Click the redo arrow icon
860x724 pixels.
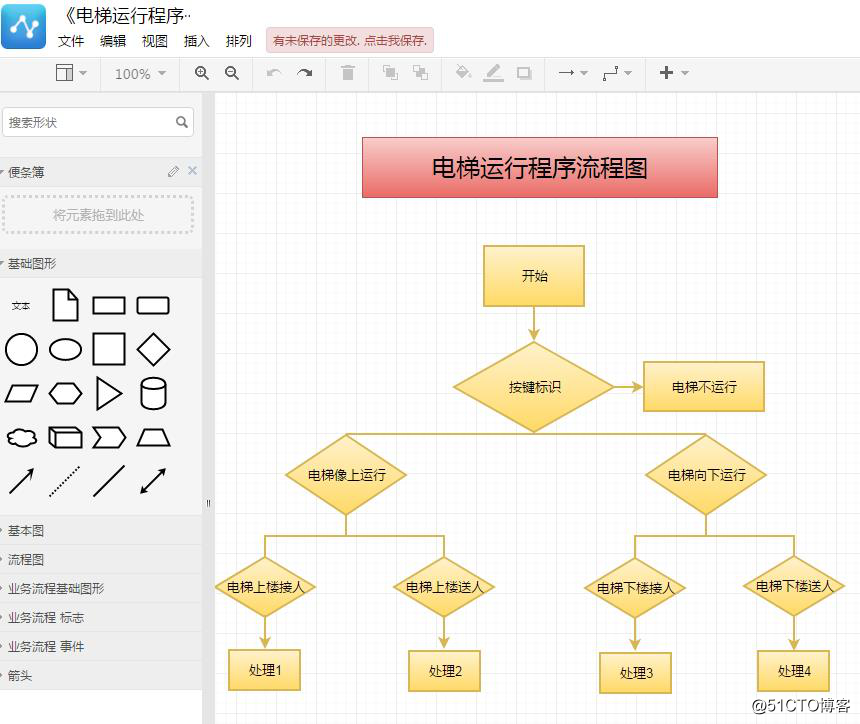click(304, 73)
